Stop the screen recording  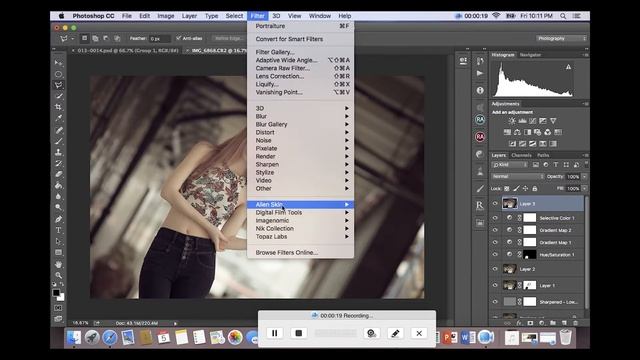point(298,333)
